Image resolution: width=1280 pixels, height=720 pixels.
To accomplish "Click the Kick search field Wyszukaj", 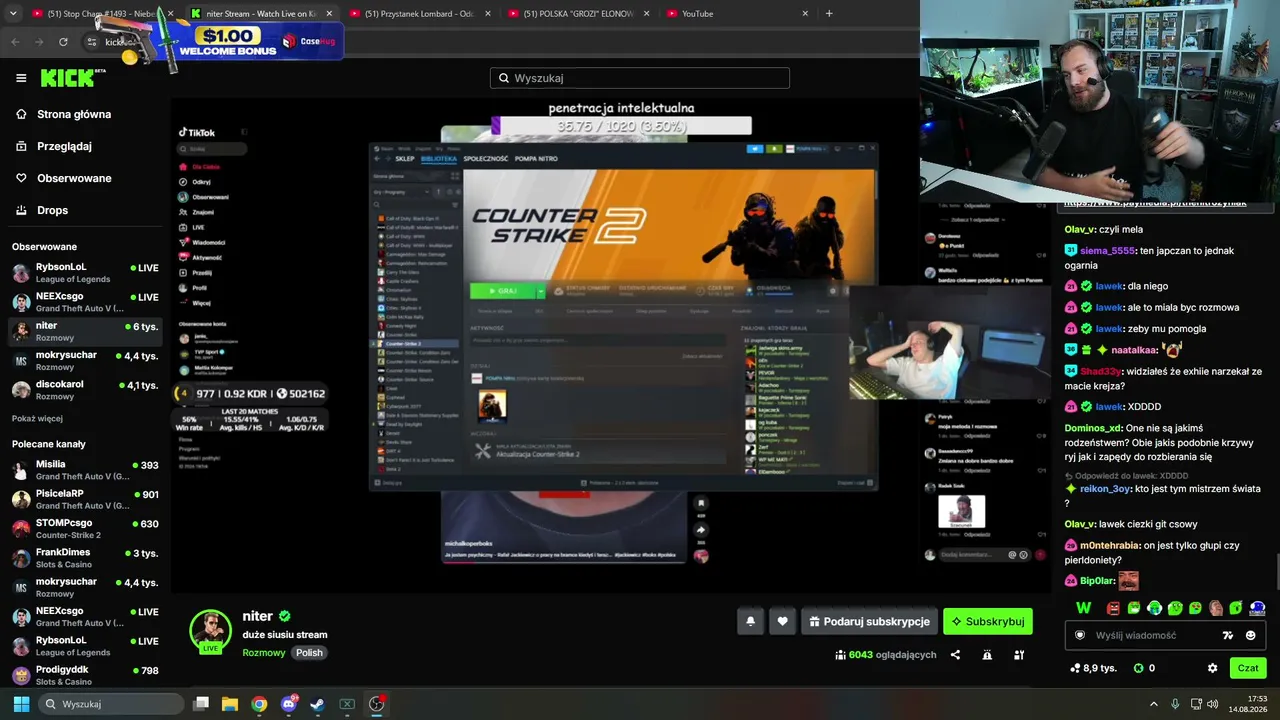I will pos(640,78).
